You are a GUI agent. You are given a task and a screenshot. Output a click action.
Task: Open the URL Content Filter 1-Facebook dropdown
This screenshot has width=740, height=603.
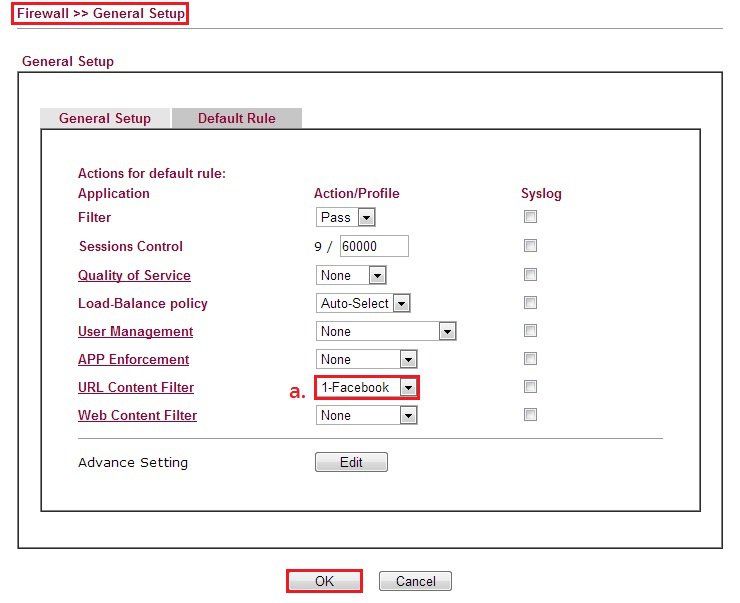pos(367,387)
